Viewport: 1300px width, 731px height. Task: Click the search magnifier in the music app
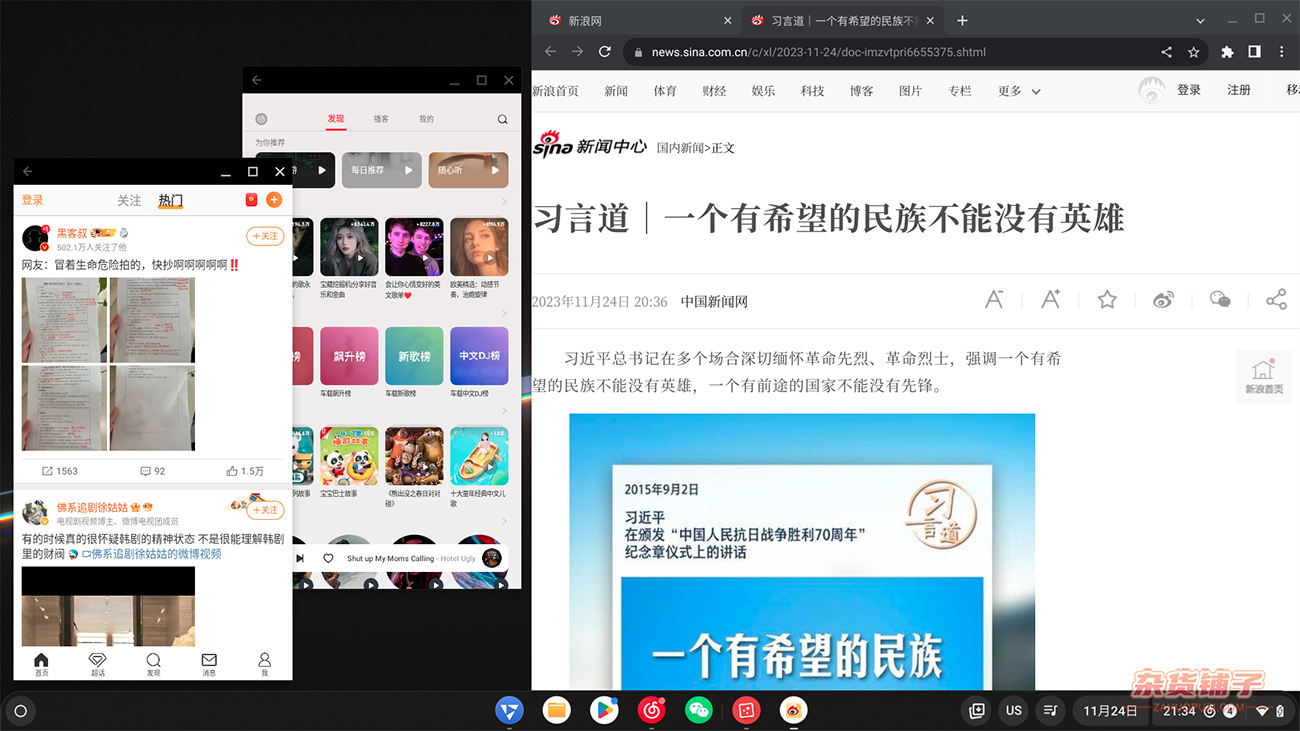[x=503, y=119]
